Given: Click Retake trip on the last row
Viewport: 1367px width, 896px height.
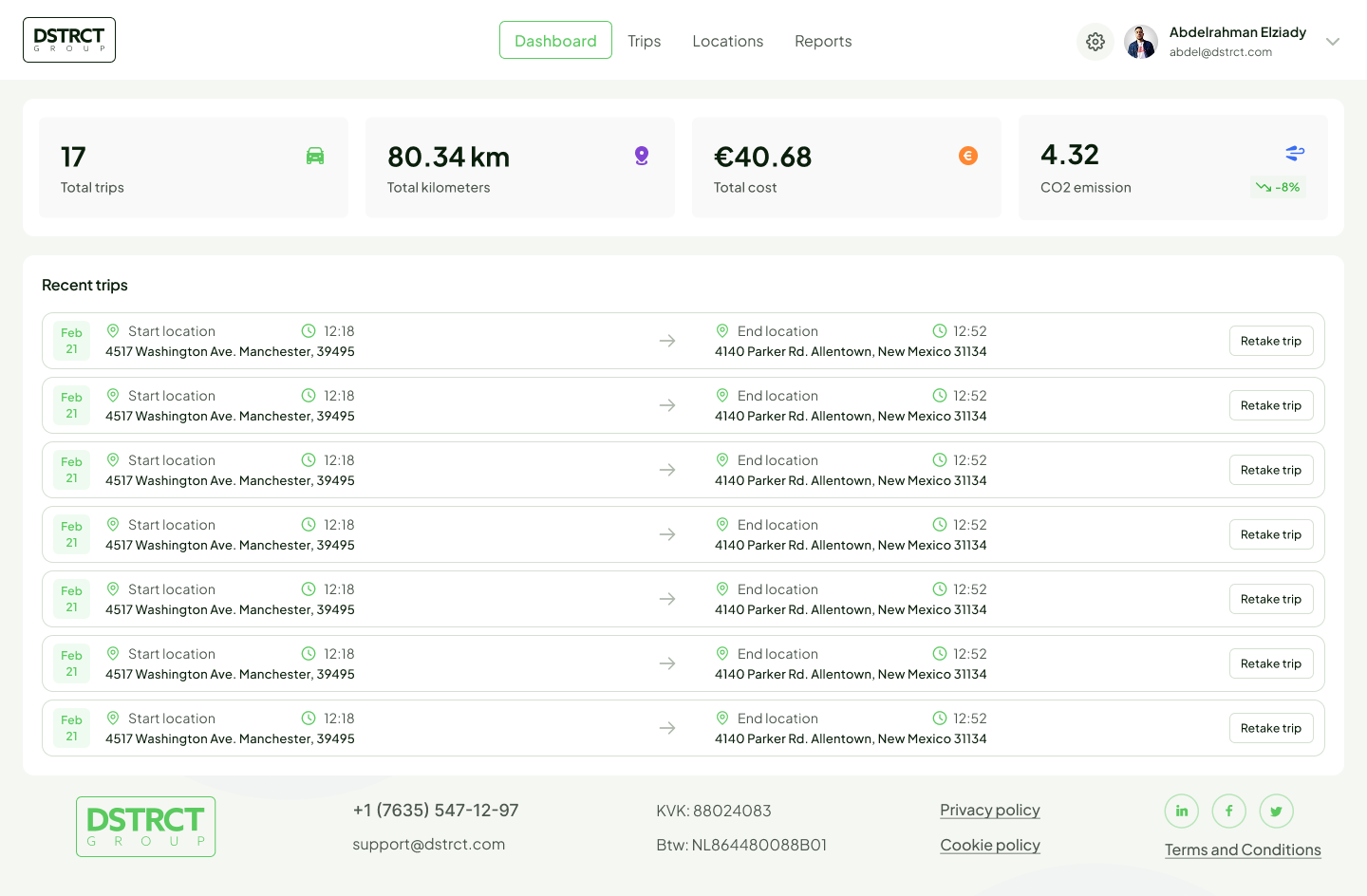Looking at the screenshot, I should coord(1270,728).
